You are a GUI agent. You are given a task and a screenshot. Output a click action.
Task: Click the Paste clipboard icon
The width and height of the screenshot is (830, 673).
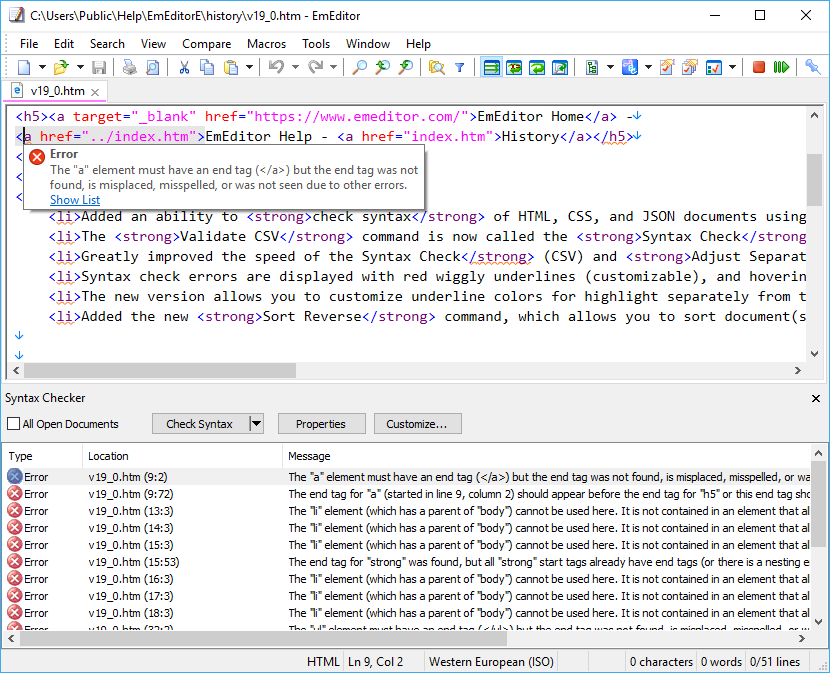[x=231, y=67]
